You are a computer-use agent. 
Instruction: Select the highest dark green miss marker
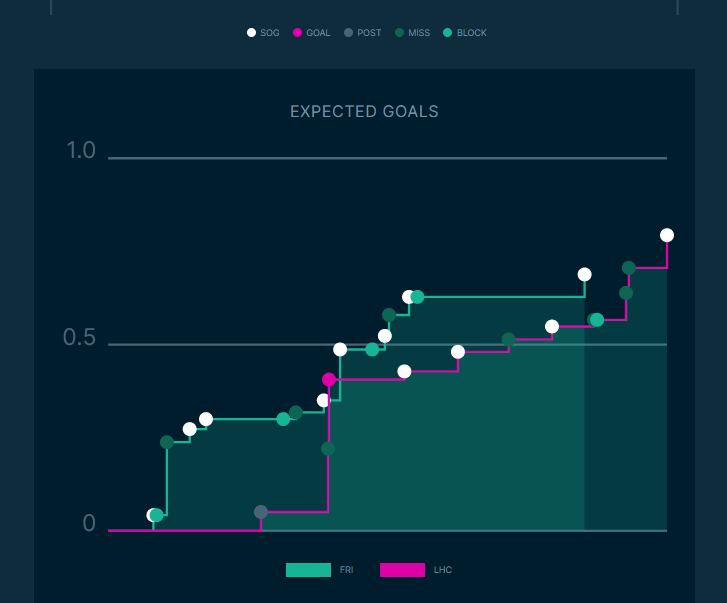coord(629,268)
